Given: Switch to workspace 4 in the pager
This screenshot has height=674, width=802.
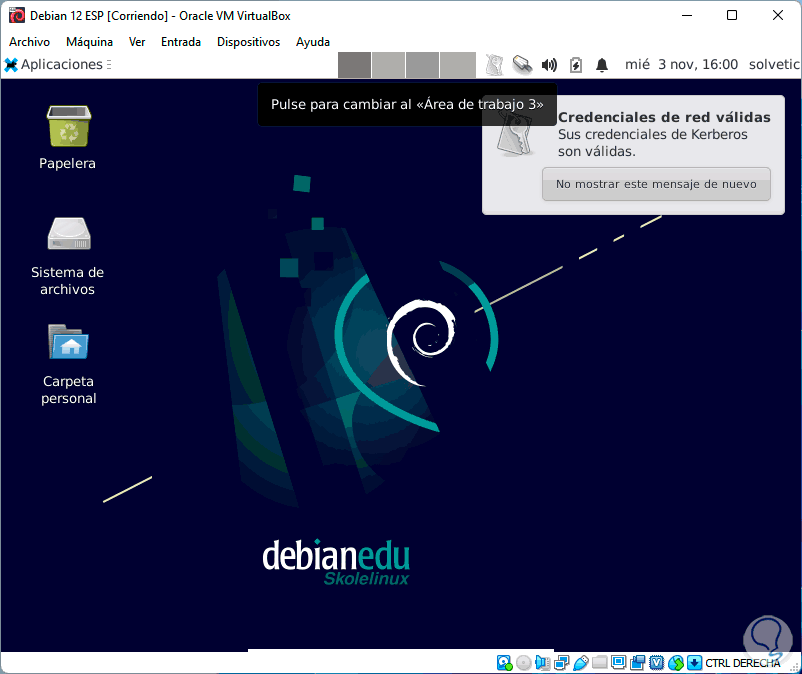Looking at the screenshot, I should click(x=458, y=65).
